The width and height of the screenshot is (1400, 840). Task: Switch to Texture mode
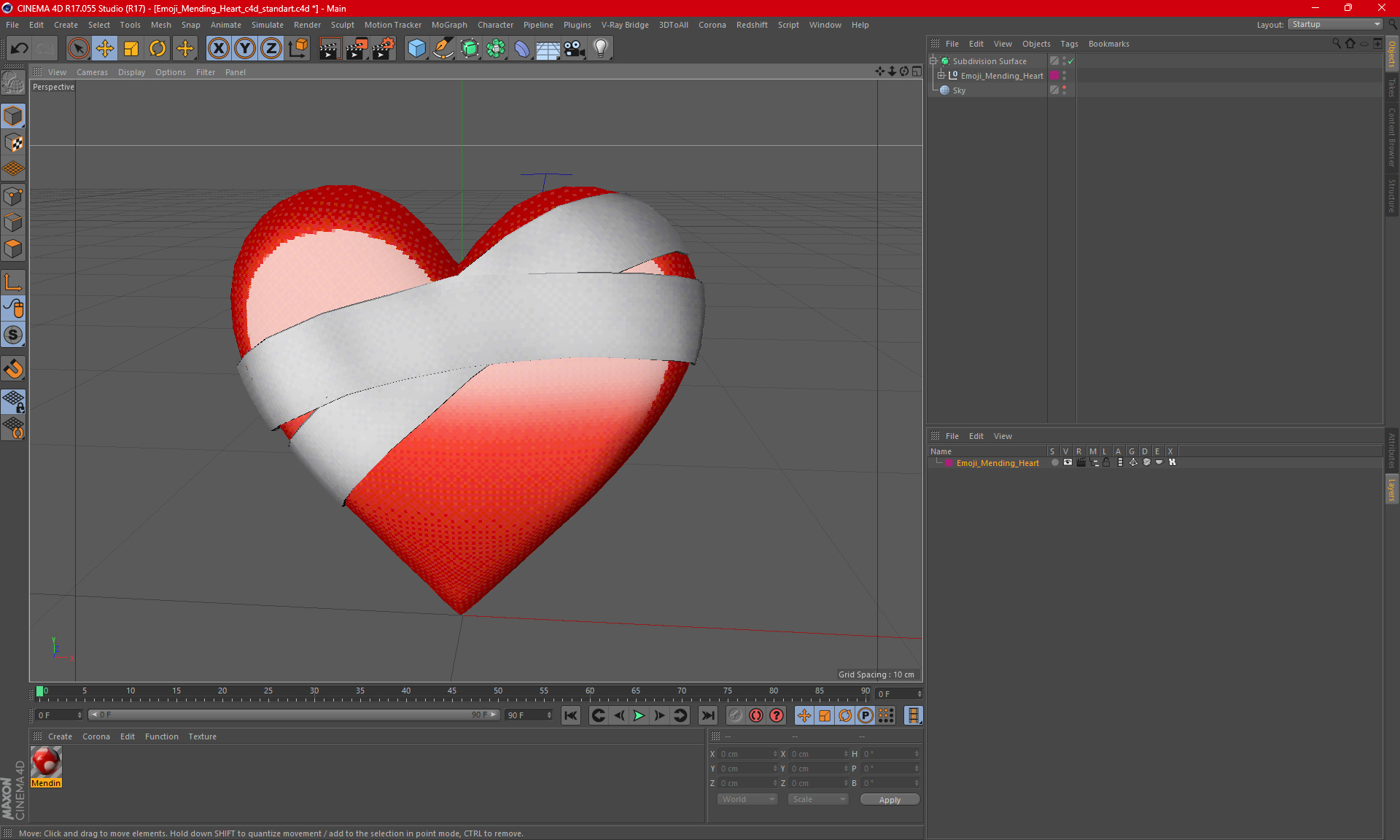coord(13,143)
